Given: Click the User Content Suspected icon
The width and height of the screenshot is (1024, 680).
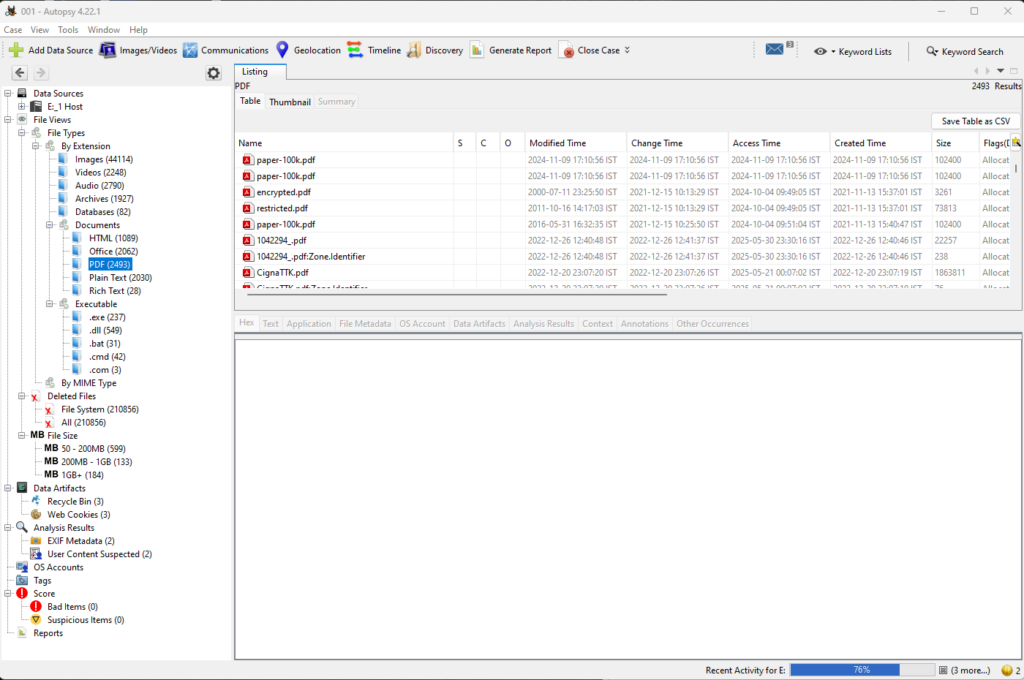Looking at the screenshot, I should (36, 554).
